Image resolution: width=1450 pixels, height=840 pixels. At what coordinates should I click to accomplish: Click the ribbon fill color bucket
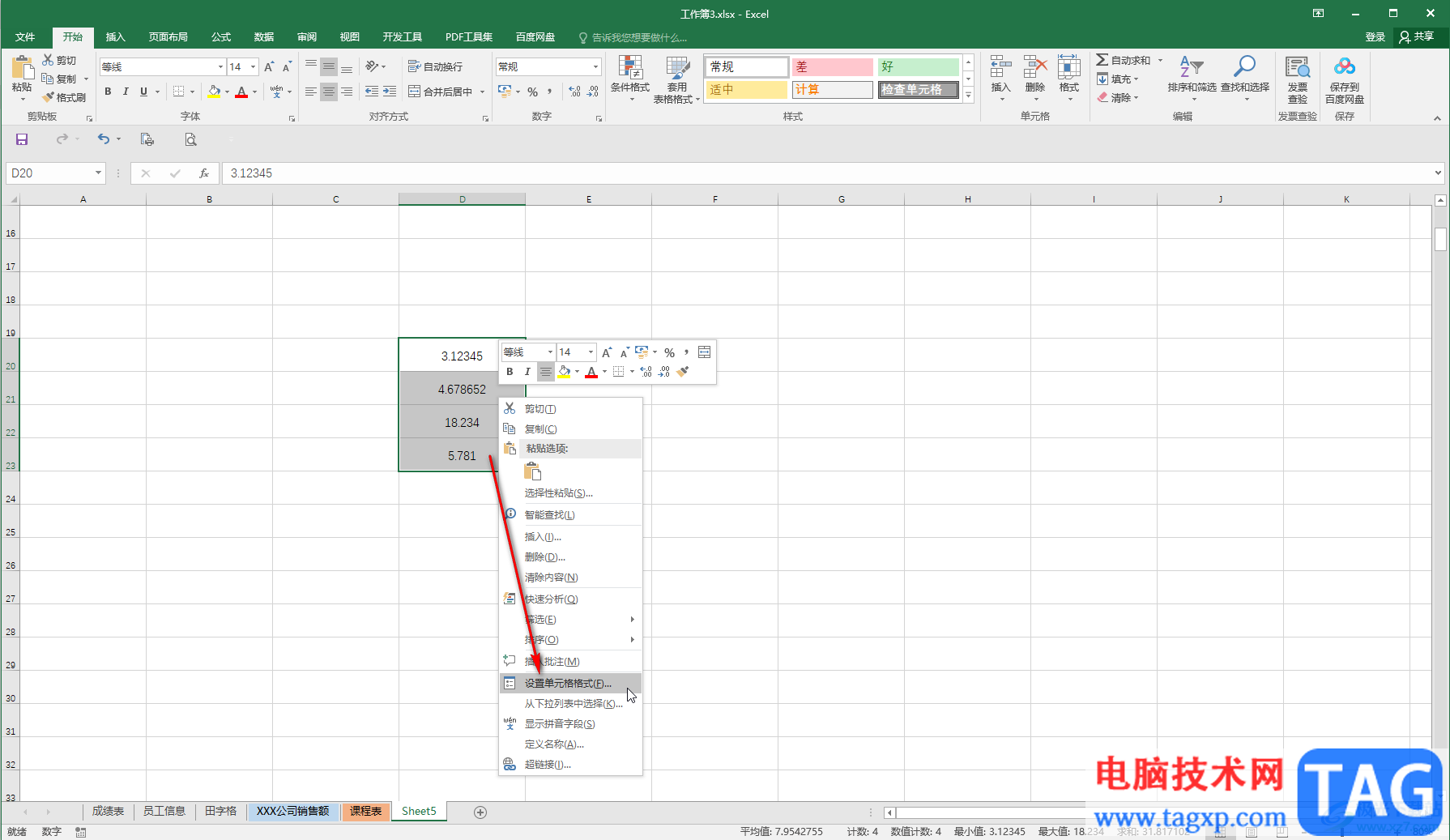tap(214, 92)
